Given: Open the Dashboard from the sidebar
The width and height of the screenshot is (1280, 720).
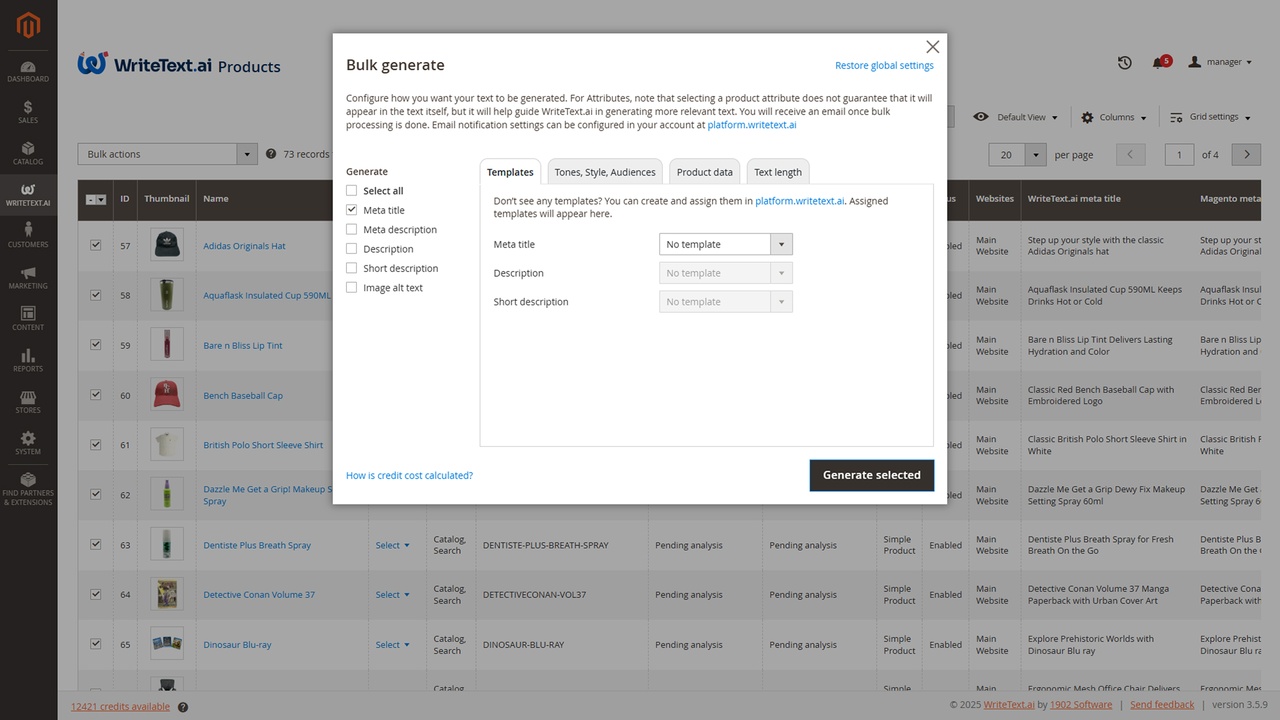Looking at the screenshot, I should click(x=27, y=70).
